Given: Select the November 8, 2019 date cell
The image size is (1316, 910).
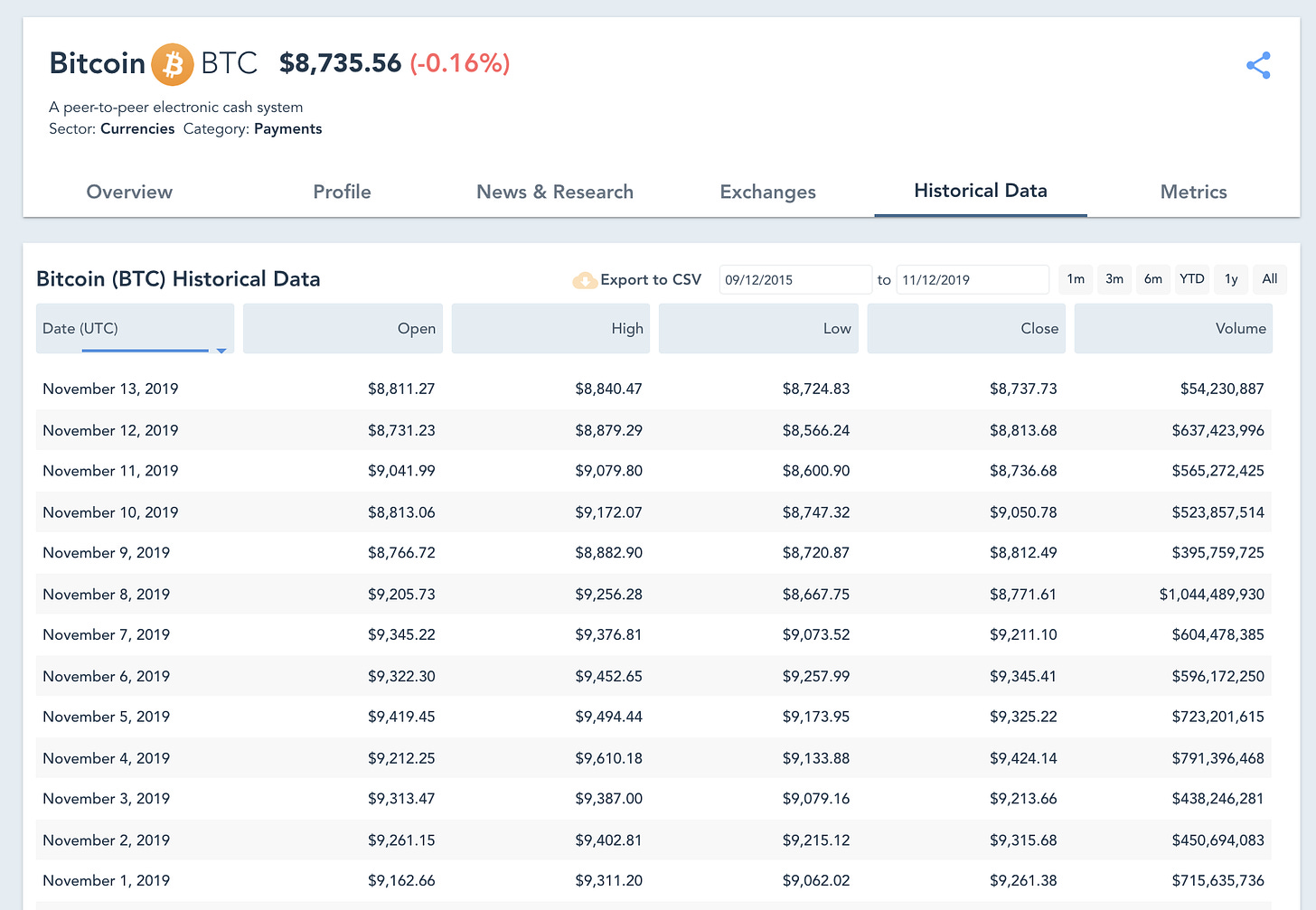Looking at the screenshot, I should click(107, 595).
